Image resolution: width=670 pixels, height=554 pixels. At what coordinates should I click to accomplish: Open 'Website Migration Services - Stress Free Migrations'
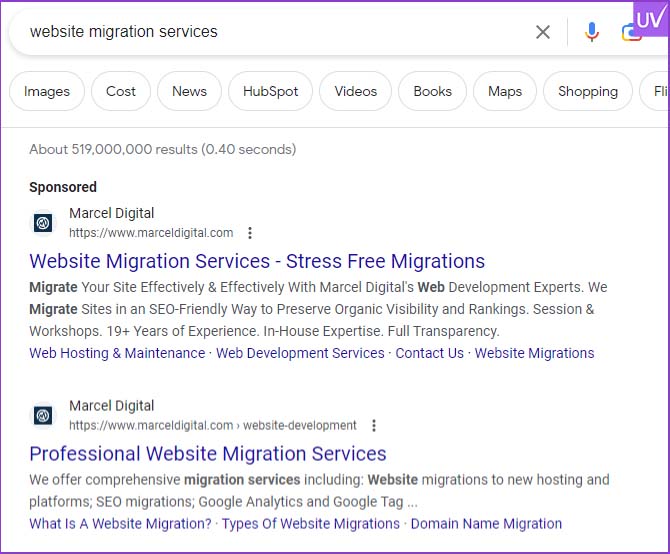[257, 261]
